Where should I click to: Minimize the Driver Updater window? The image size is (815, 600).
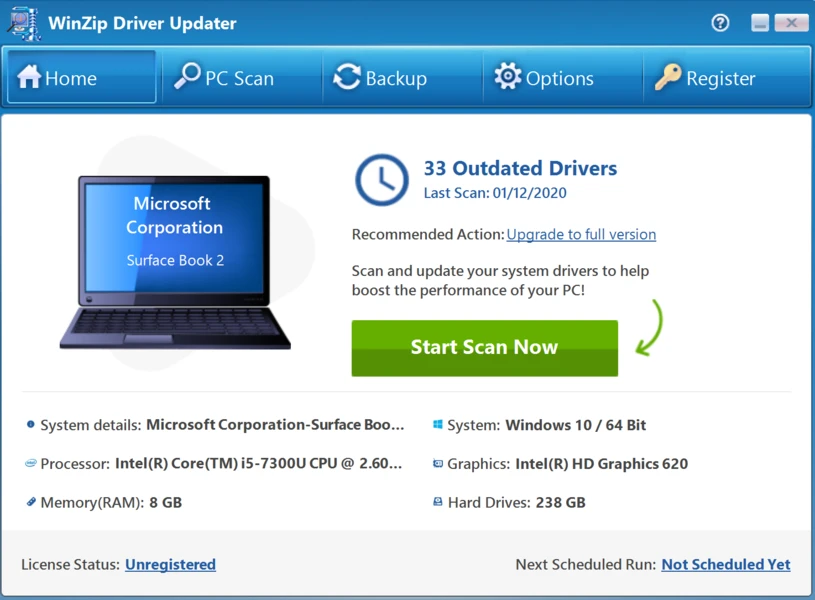(x=760, y=23)
